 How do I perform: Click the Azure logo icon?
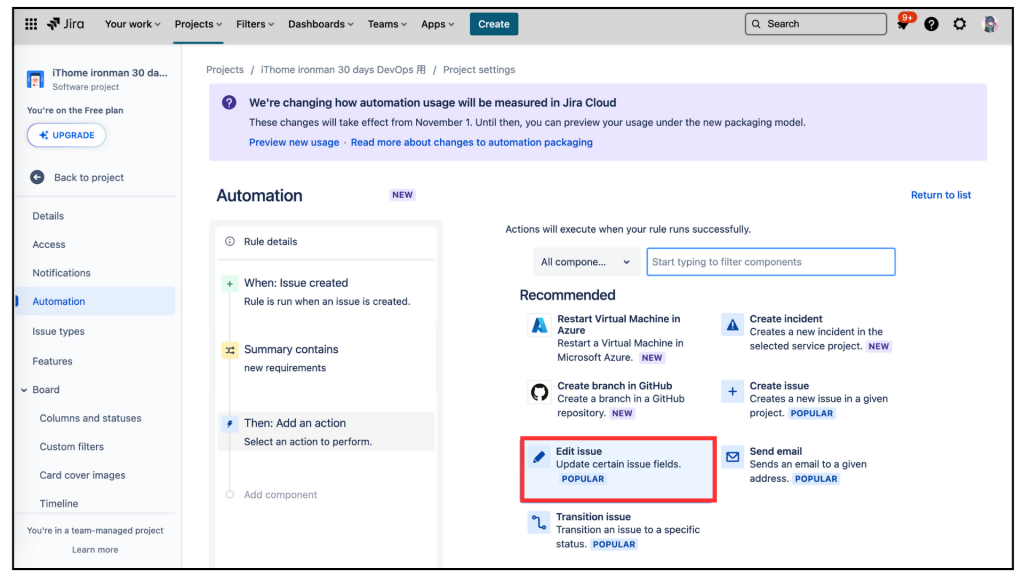point(539,325)
